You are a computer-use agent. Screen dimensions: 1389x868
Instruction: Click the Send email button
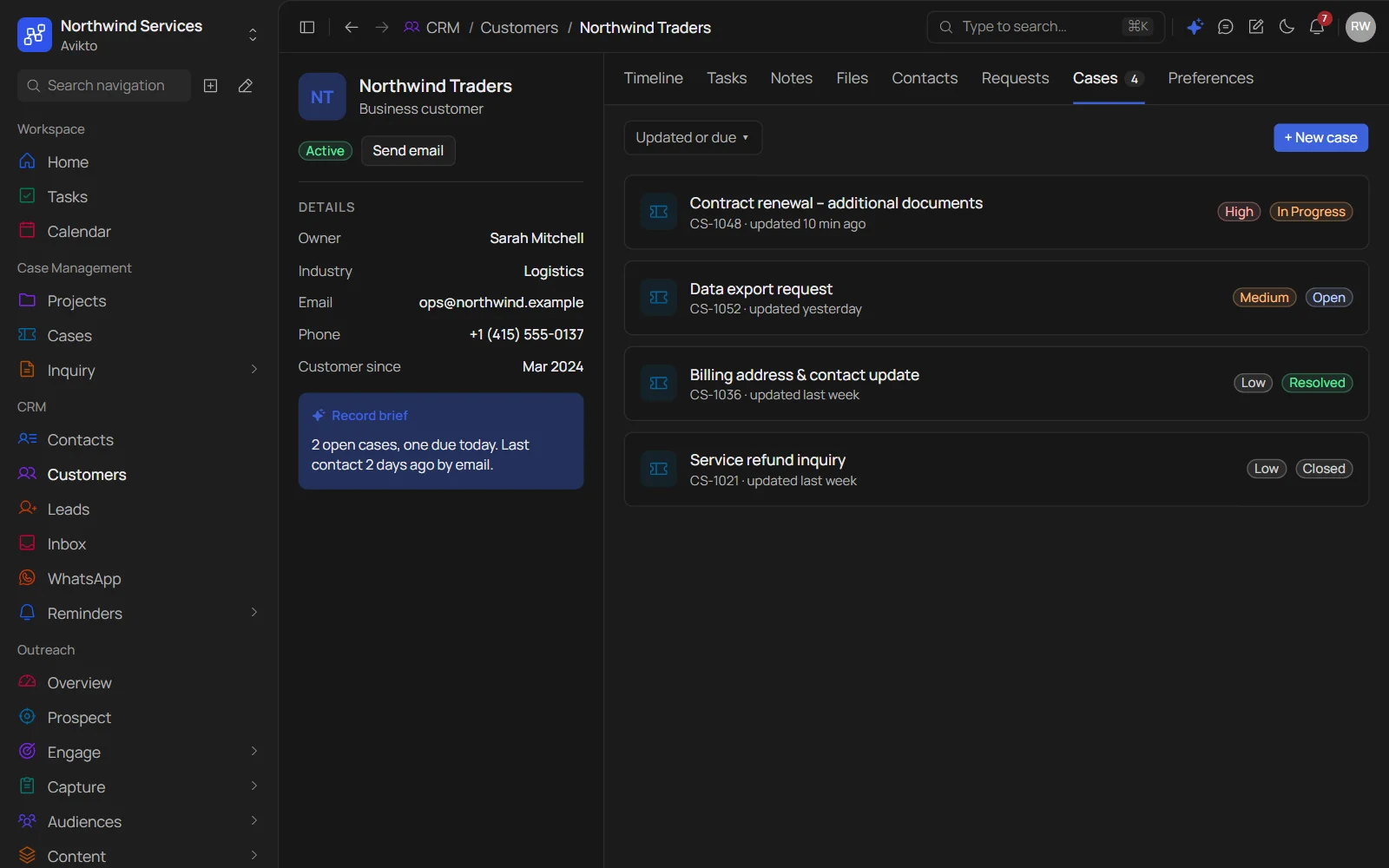tap(408, 150)
